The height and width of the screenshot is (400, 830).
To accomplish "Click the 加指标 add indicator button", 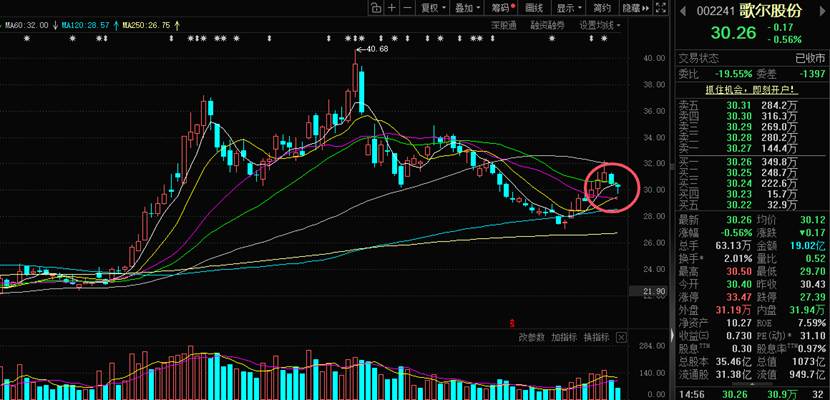I will 564,337.
